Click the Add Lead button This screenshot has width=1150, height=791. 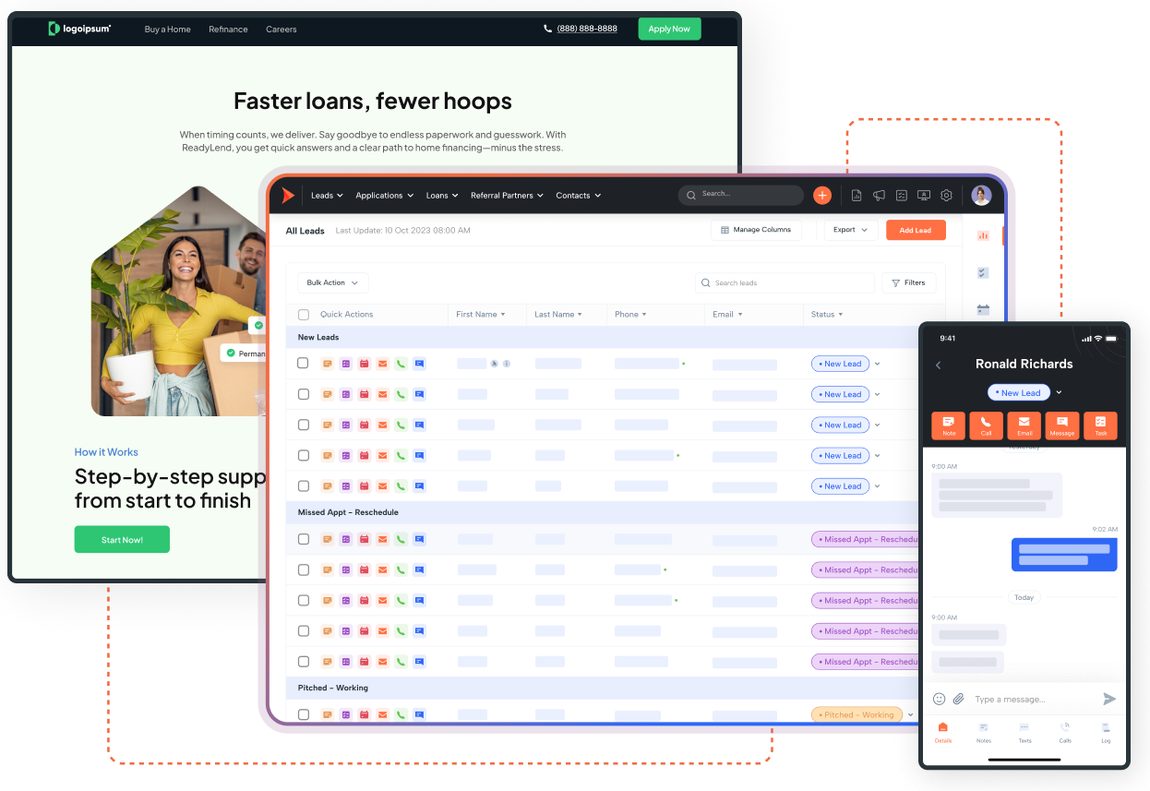[915, 230]
